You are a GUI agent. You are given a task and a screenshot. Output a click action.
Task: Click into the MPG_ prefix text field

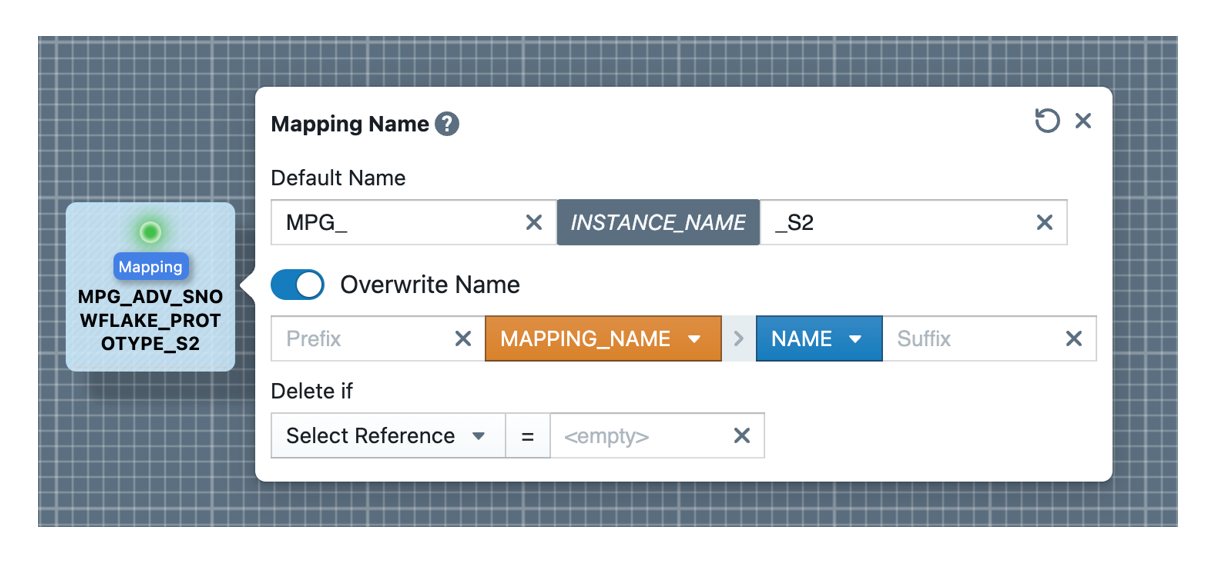395,223
